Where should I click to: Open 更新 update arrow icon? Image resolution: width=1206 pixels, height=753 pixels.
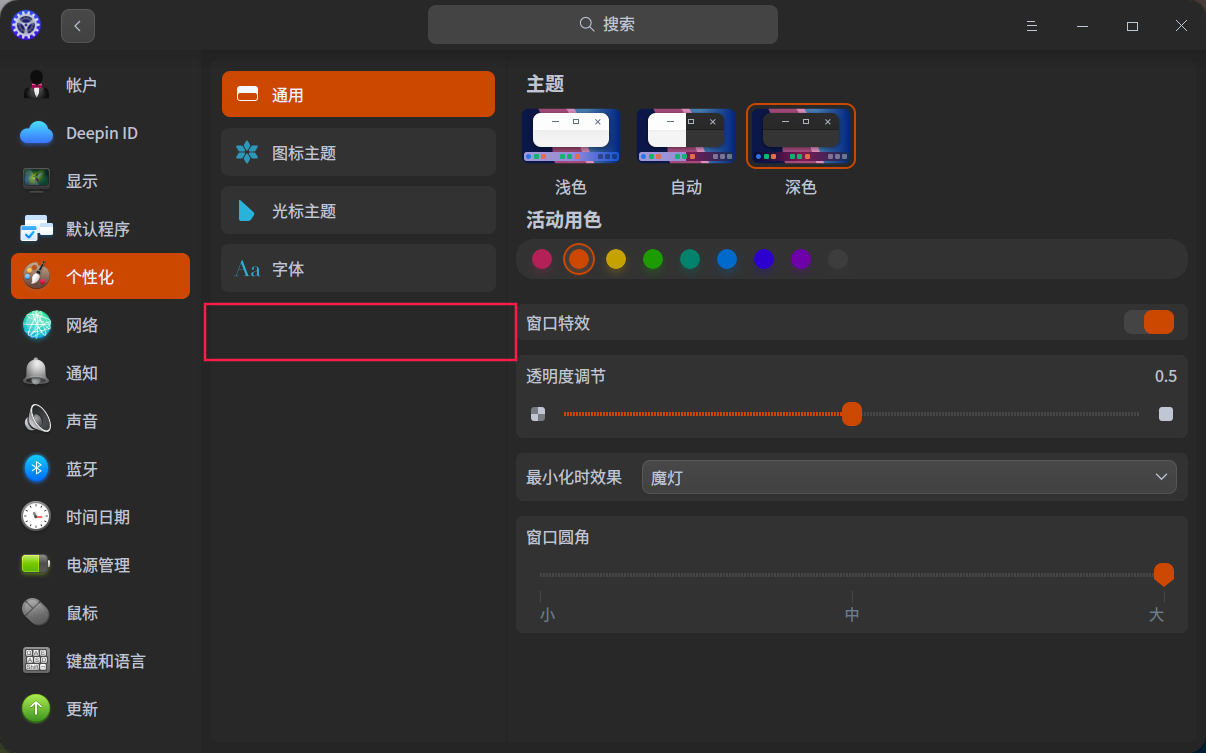click(37, 709)
